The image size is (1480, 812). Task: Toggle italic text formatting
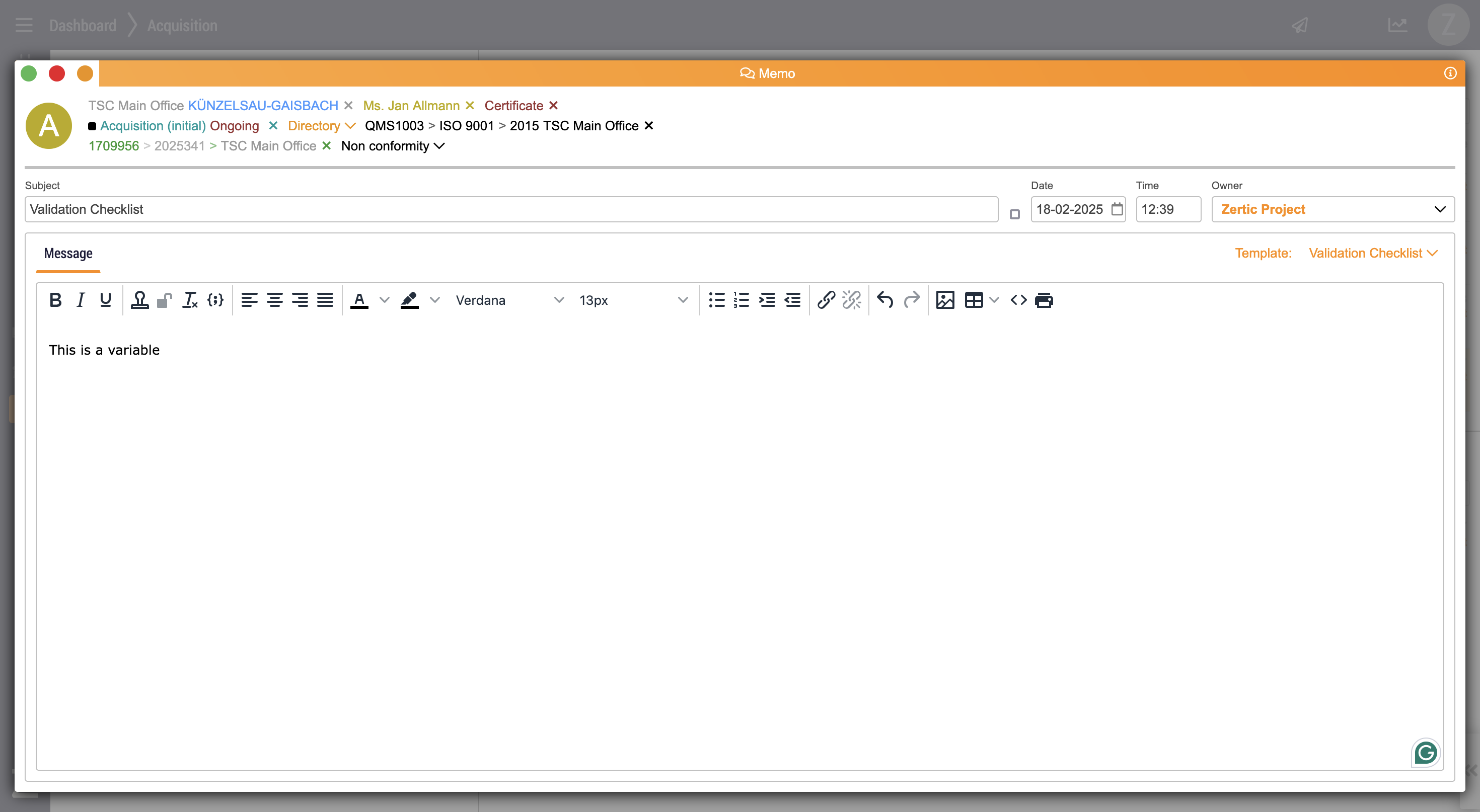click(x=81, y=300)
